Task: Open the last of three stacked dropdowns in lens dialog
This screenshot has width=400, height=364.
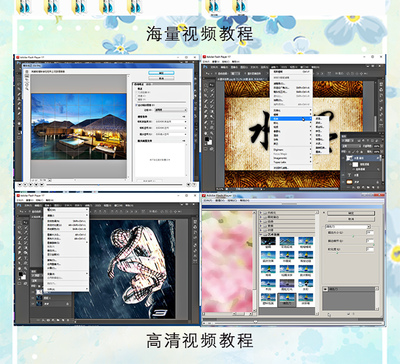Action: coord(170,134)
